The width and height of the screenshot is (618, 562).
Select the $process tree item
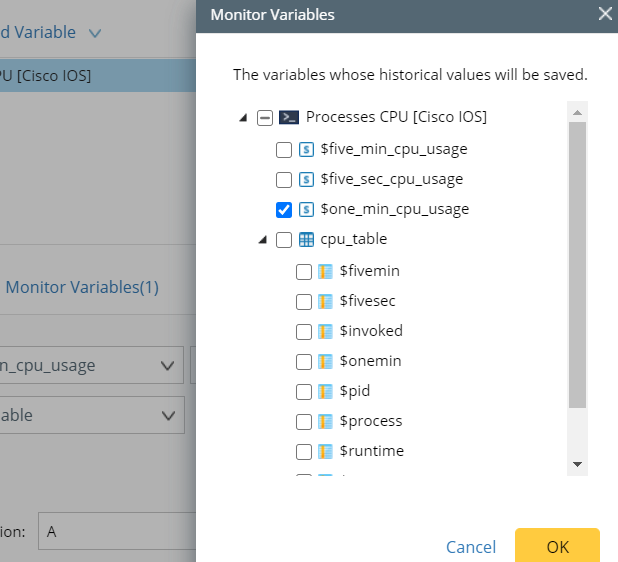371,421
